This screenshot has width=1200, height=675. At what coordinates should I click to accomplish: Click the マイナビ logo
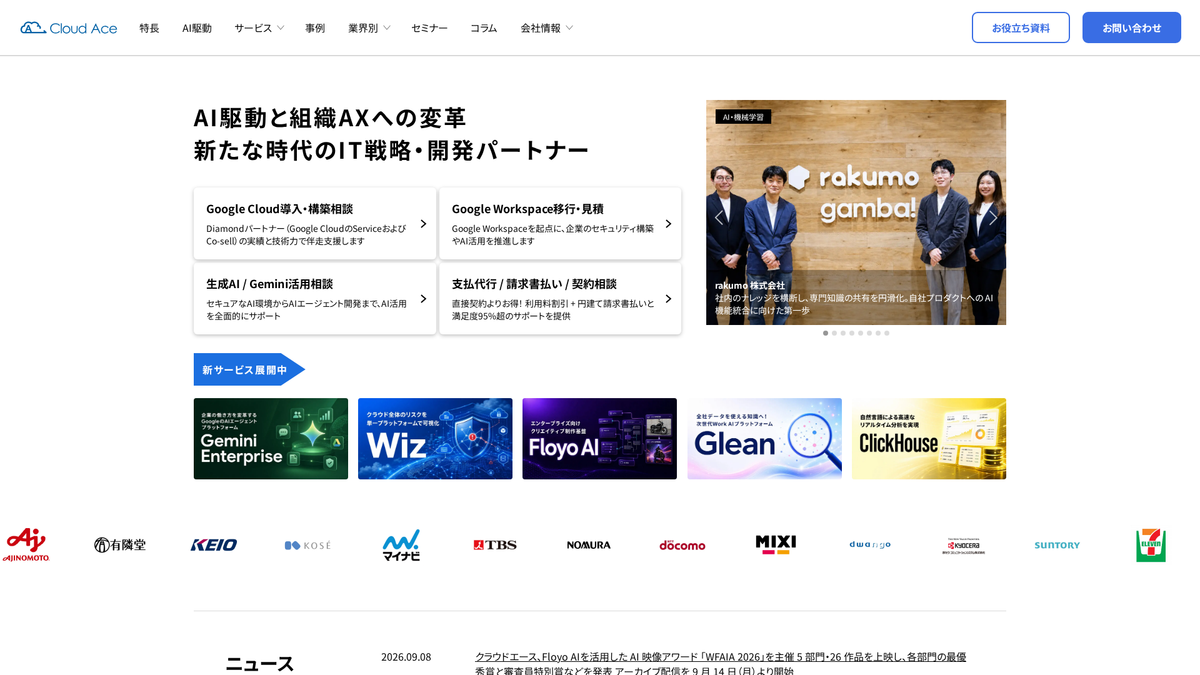(401, 545)
